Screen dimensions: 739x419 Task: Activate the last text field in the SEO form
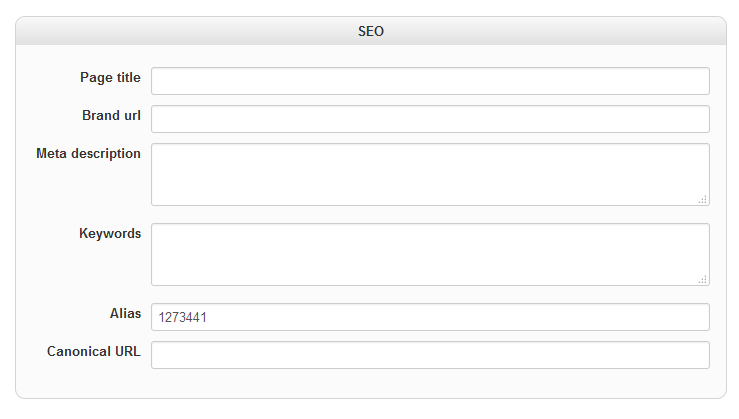click(430, 355)
